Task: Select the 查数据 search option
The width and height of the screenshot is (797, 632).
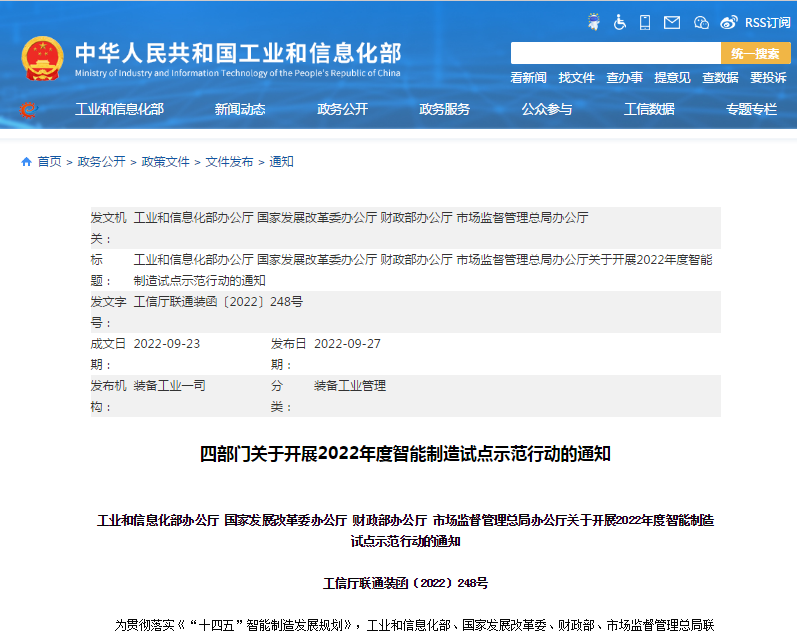Action: [x=720, y=78]
